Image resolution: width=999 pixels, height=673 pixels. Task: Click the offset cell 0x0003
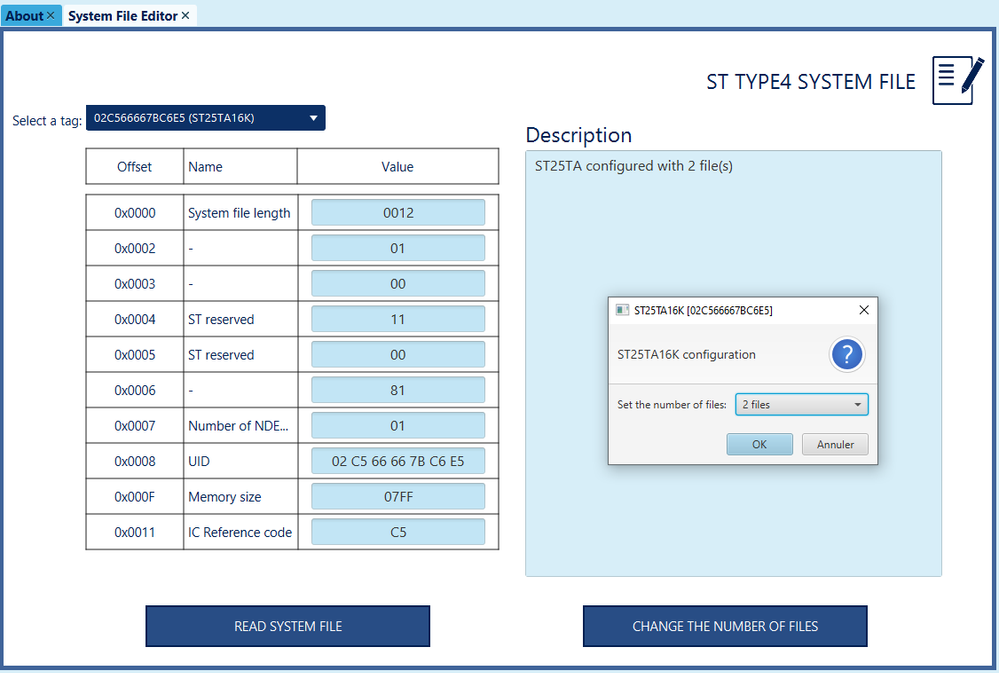click(134, 284)
